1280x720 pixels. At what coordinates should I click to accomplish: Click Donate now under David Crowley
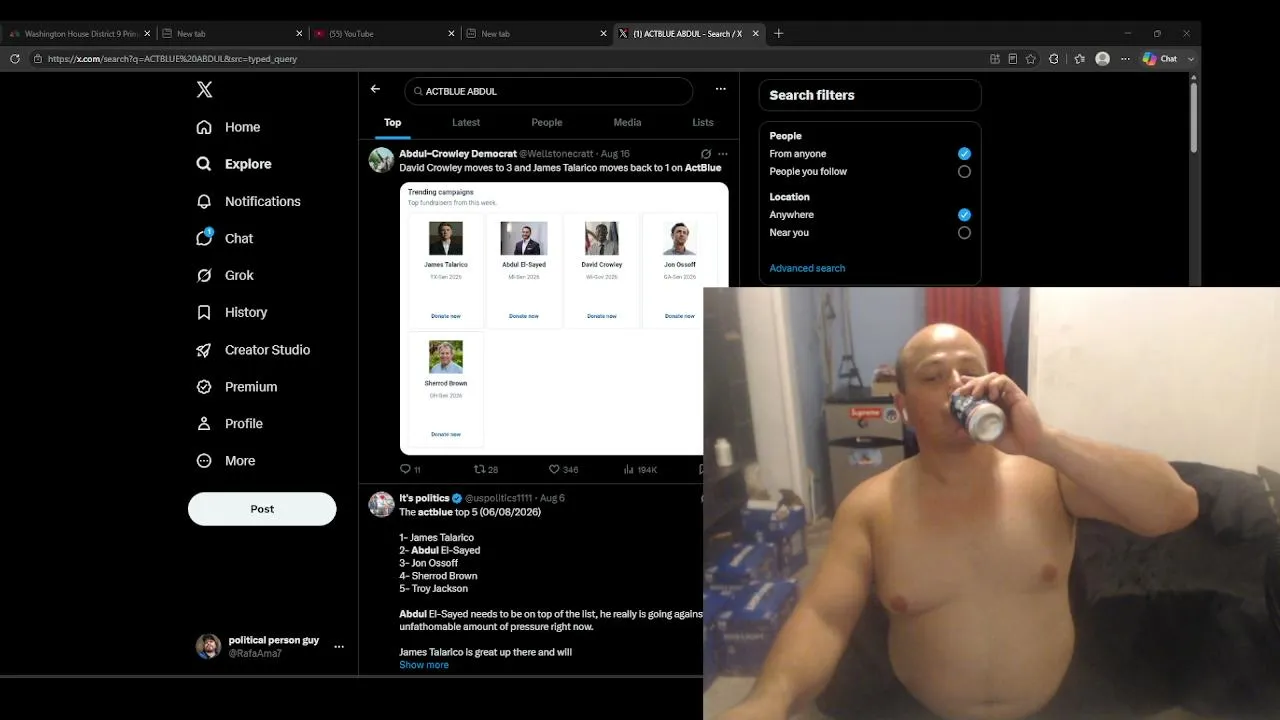602,316
